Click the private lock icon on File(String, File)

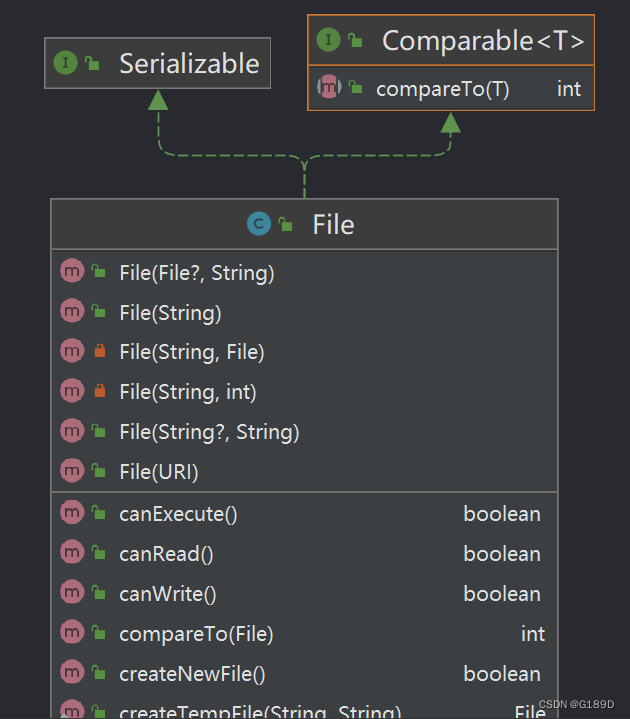click(x=99, y=351)
